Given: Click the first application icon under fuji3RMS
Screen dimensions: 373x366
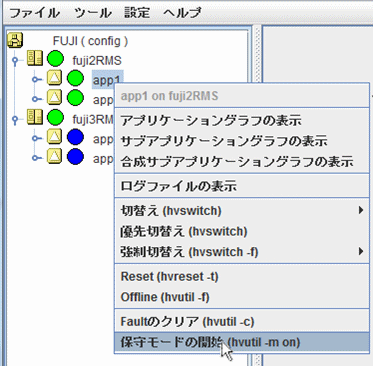Looking at the screenshot, I should coord(54,136).
